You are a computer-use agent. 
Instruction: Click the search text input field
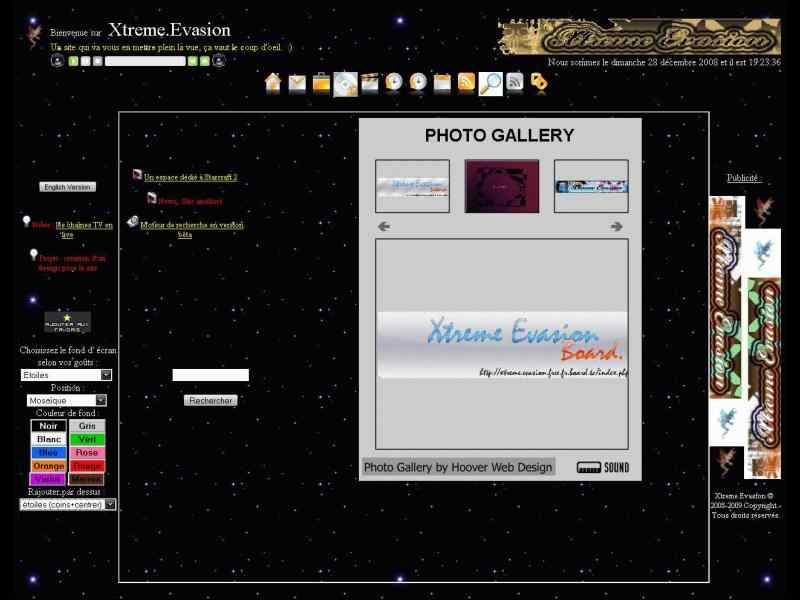tap(210, 375)
